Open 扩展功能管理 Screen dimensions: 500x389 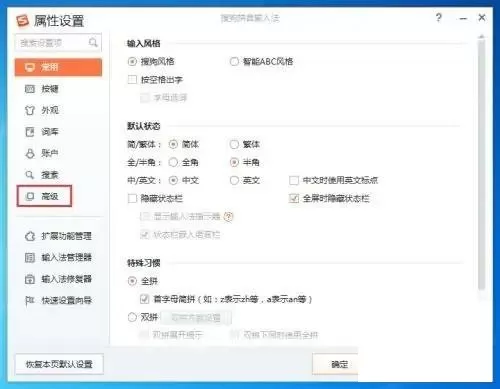pyautogui.click(x=58, y=236)
